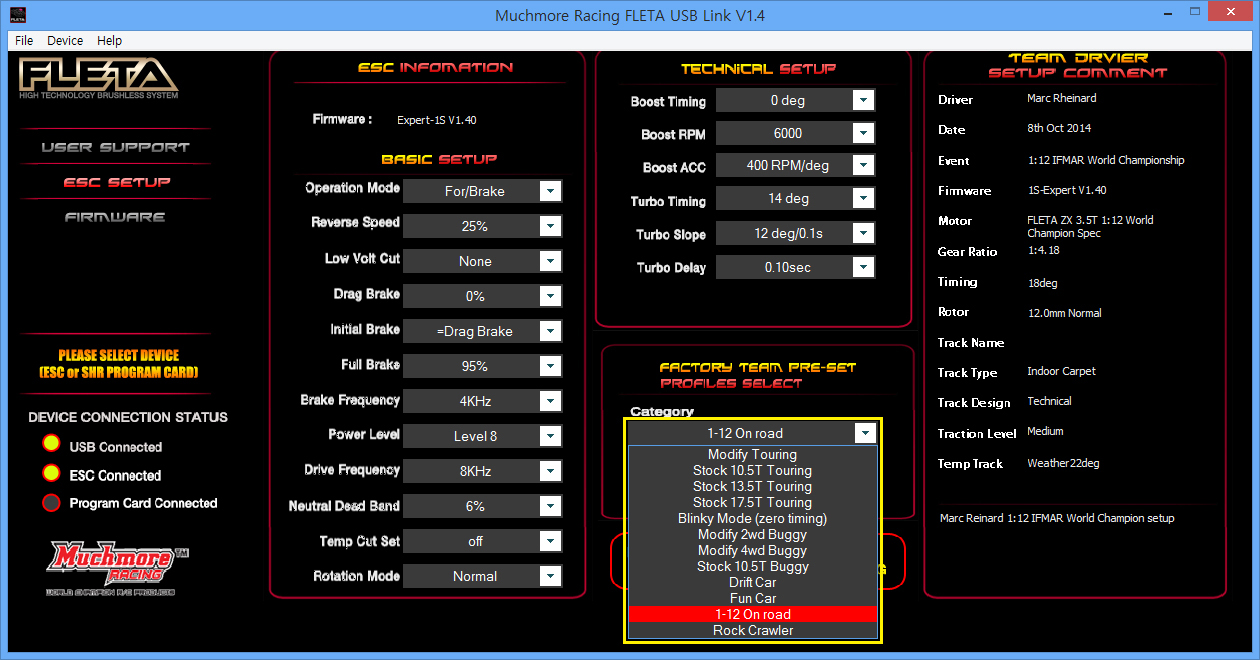1260x660 pixels.
Task: Switch to ESC Setup section
Action: click(x=117, y=182)
